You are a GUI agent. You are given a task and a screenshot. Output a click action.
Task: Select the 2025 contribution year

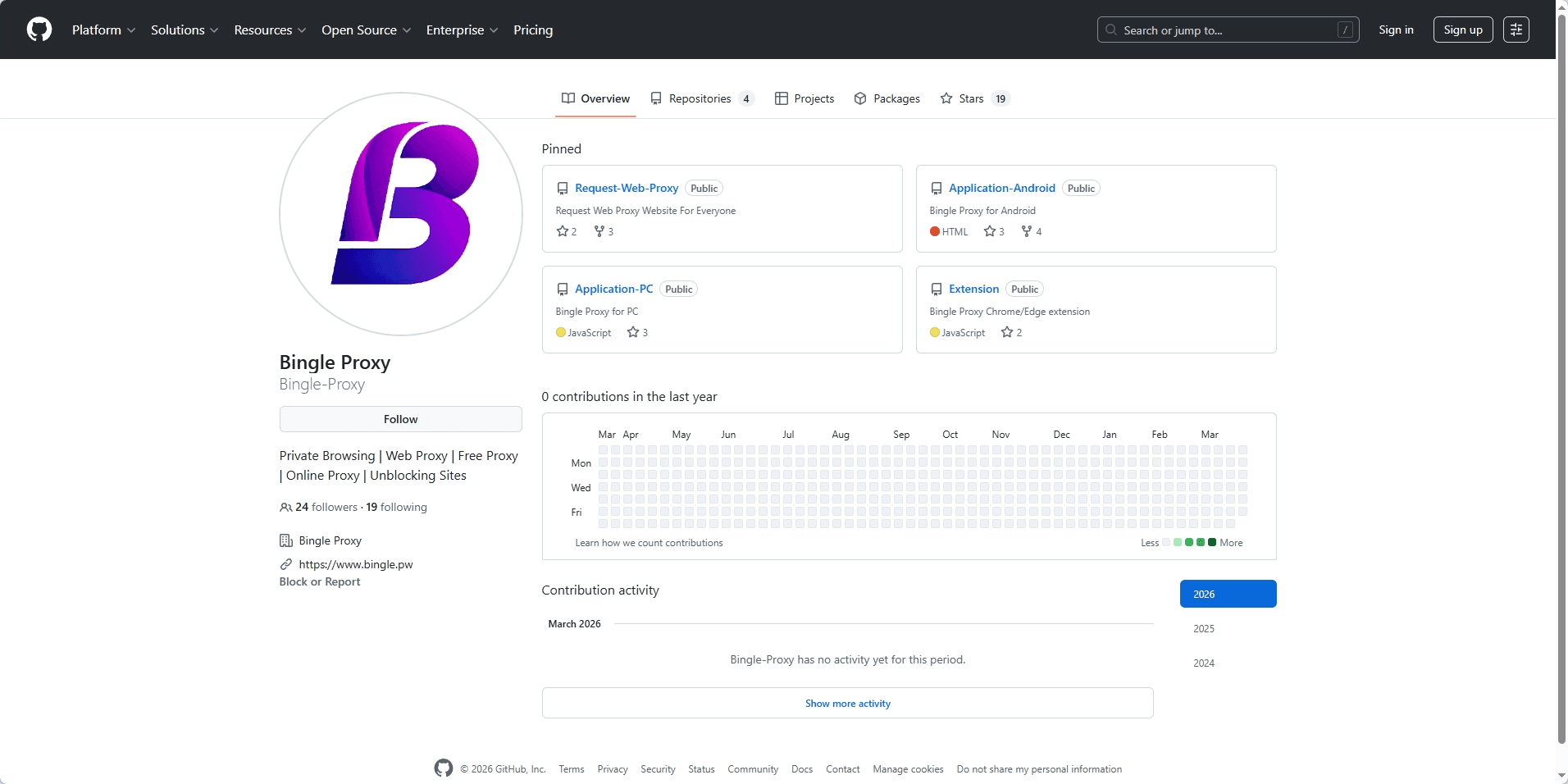[1204, 629]
